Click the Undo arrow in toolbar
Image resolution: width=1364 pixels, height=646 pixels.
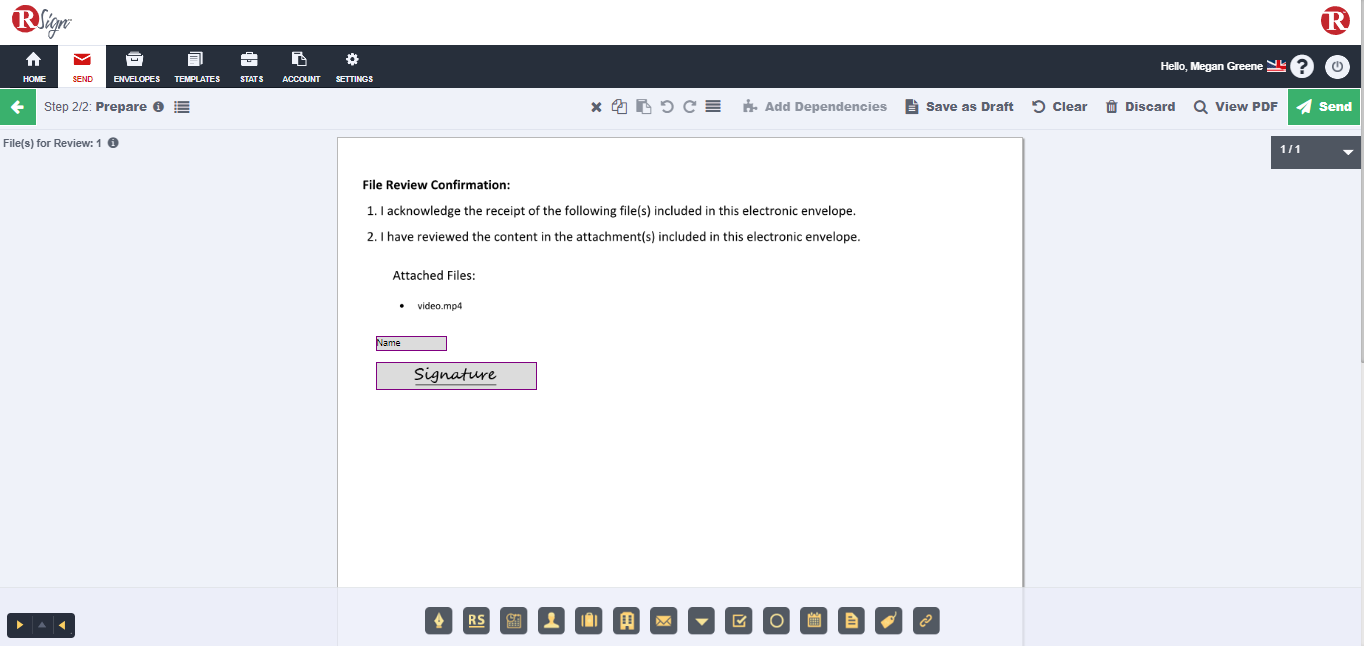[x=667, y=107]
